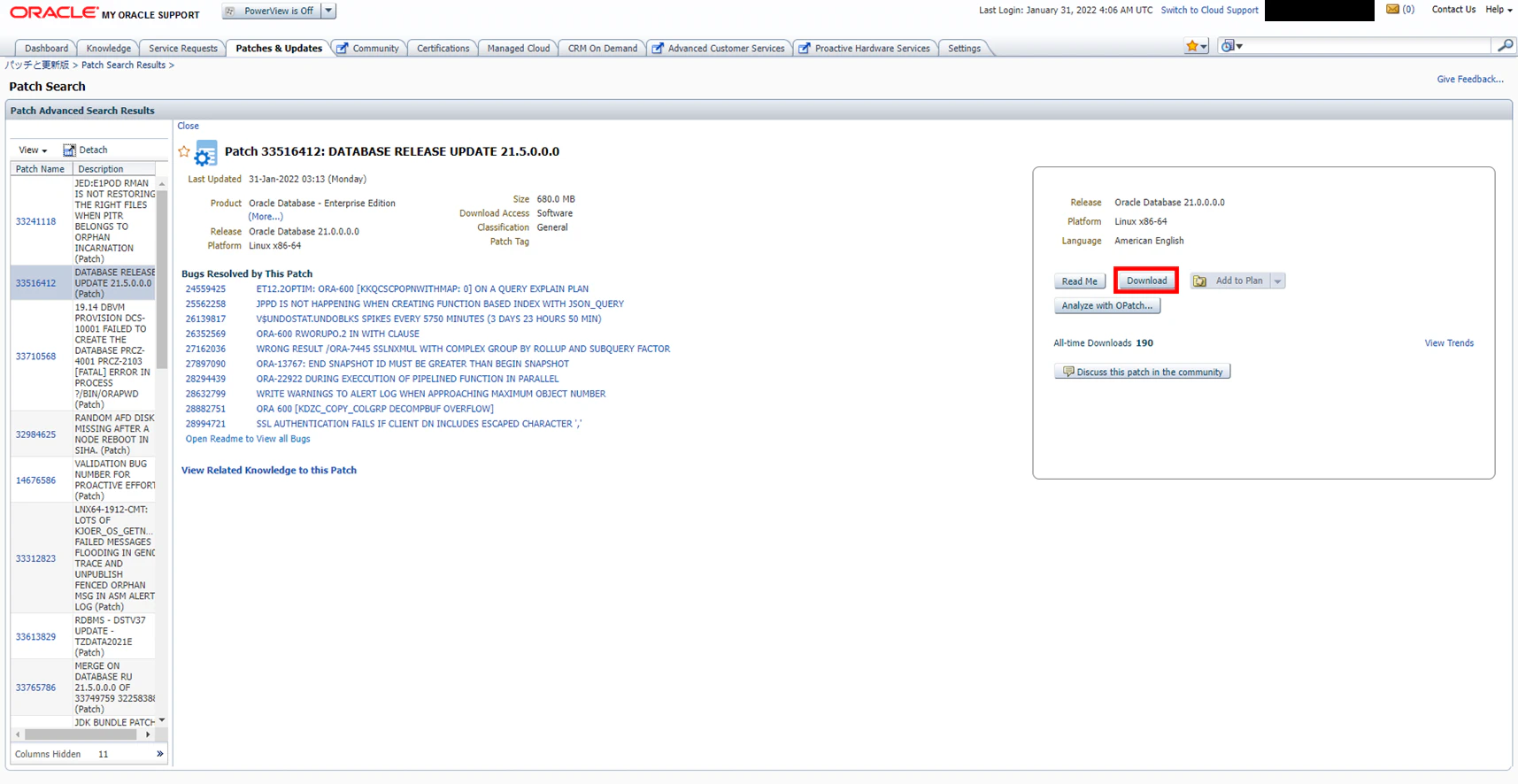Click the Description column header
Image resolution: width=1518 pixels, height=784 pixels.
pos(113,169)
